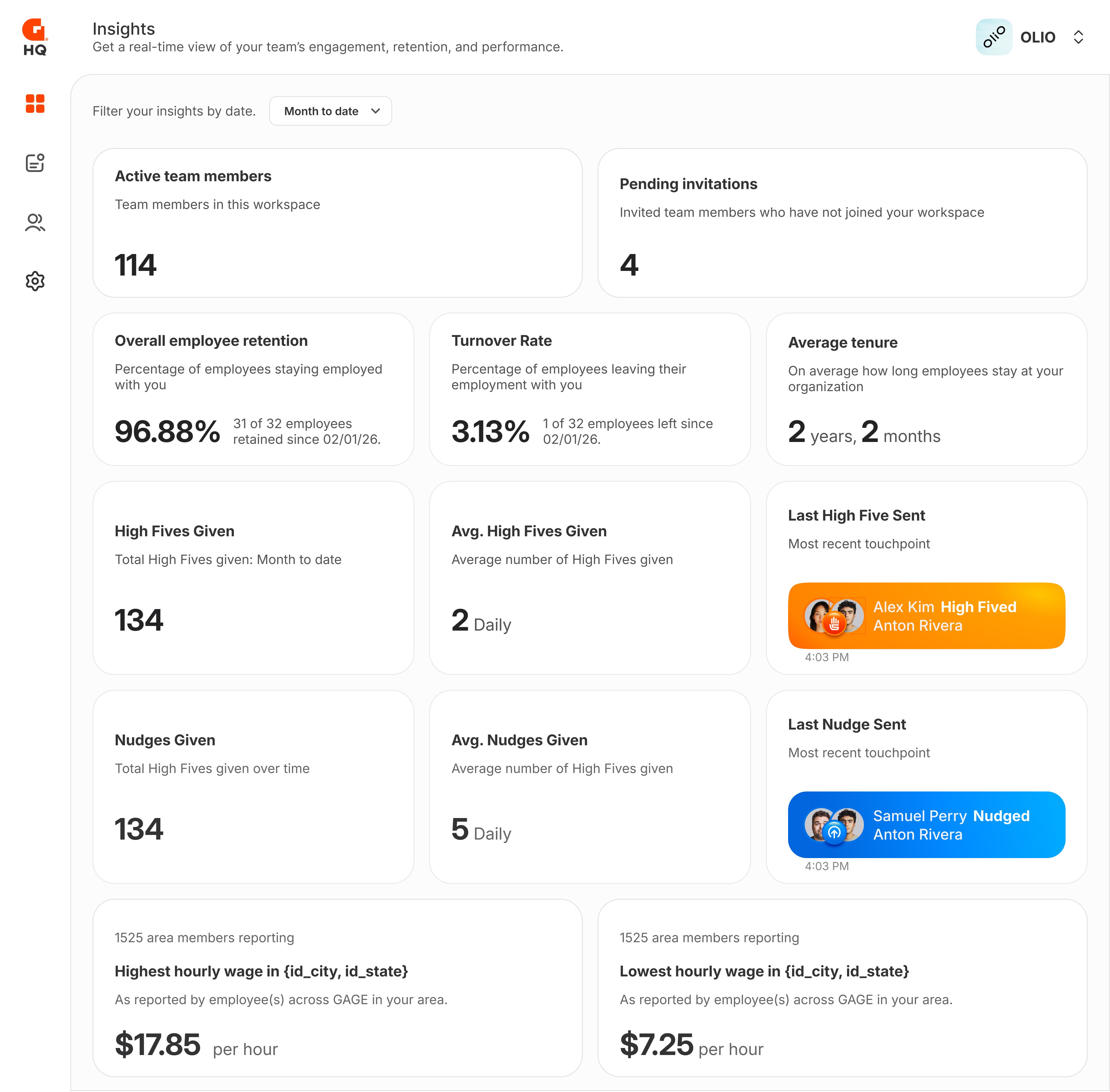Click the olio workspace avatar icon
This screenshot has height=1092, width=1110.
tap(994, 36)
